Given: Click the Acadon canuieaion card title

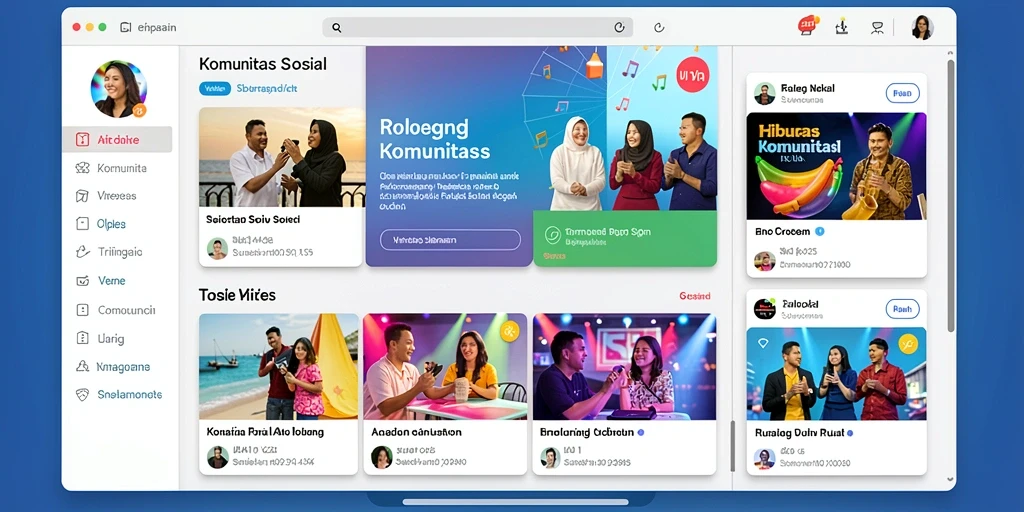Looking at the screenshot, I should [417, 432].
